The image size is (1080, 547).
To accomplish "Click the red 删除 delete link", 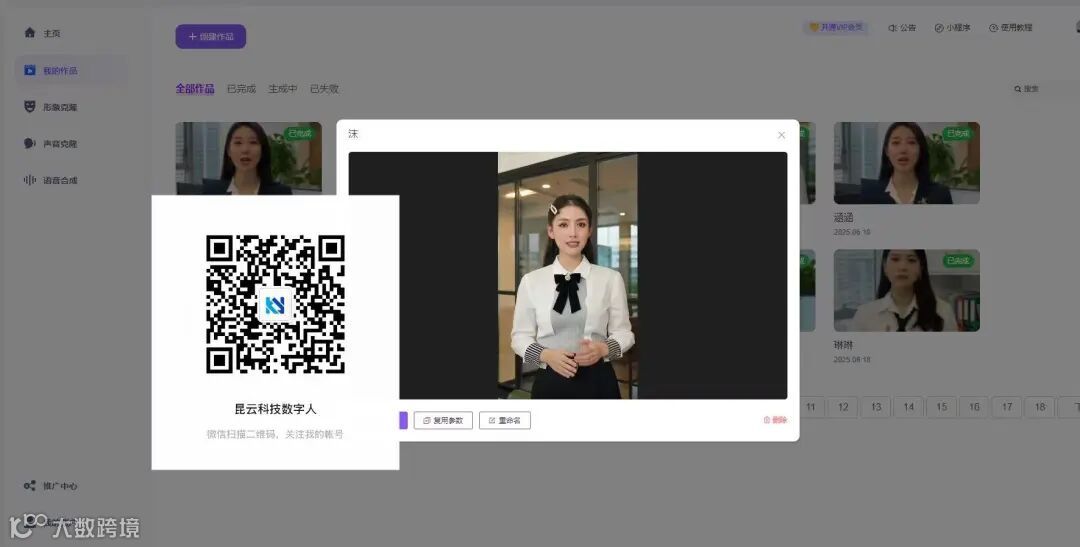I will (x=775, y=420).
